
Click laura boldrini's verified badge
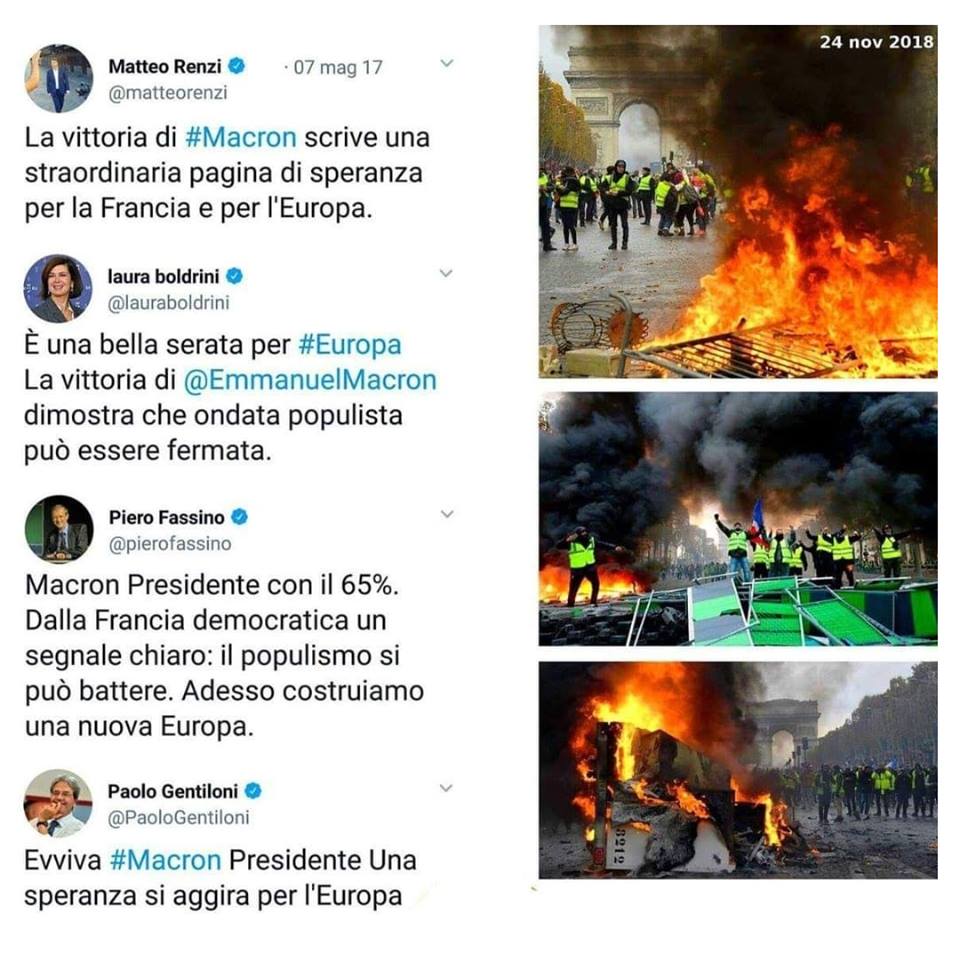(x=234, y=276)
